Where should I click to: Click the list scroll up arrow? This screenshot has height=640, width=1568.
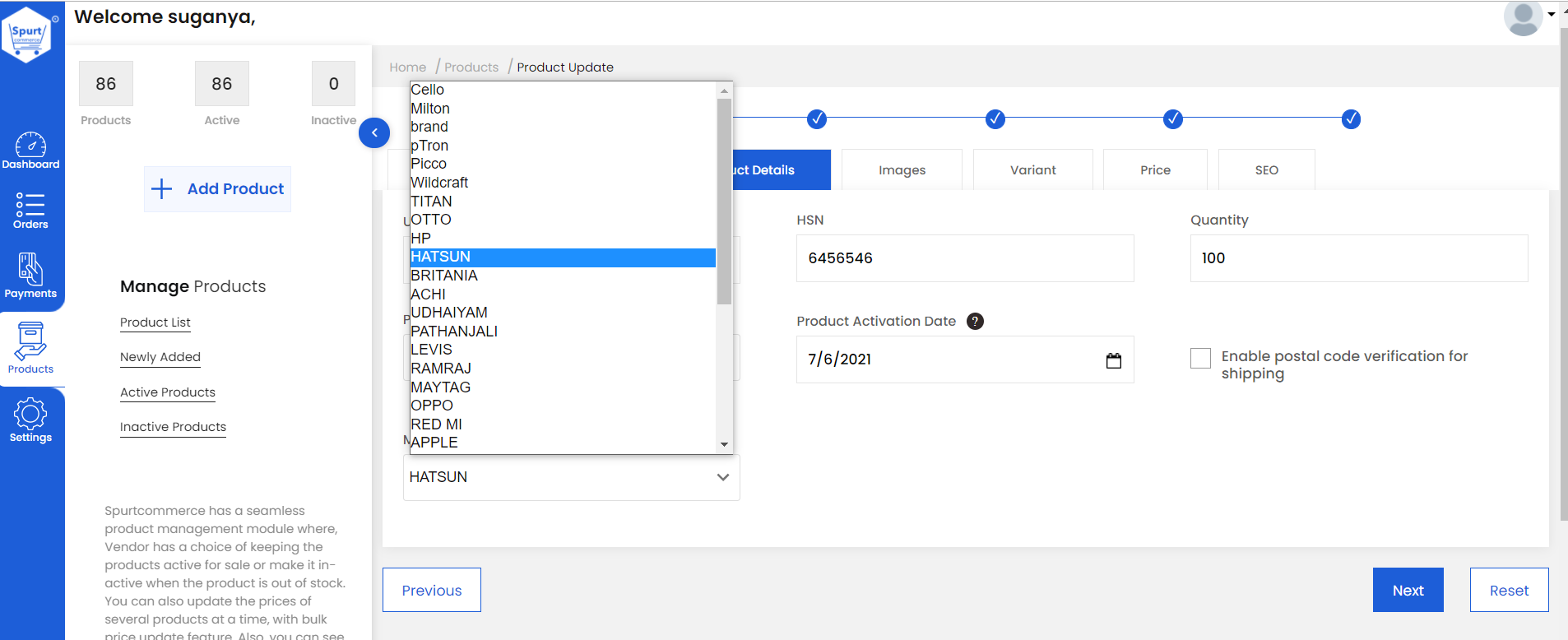(724, 90)
